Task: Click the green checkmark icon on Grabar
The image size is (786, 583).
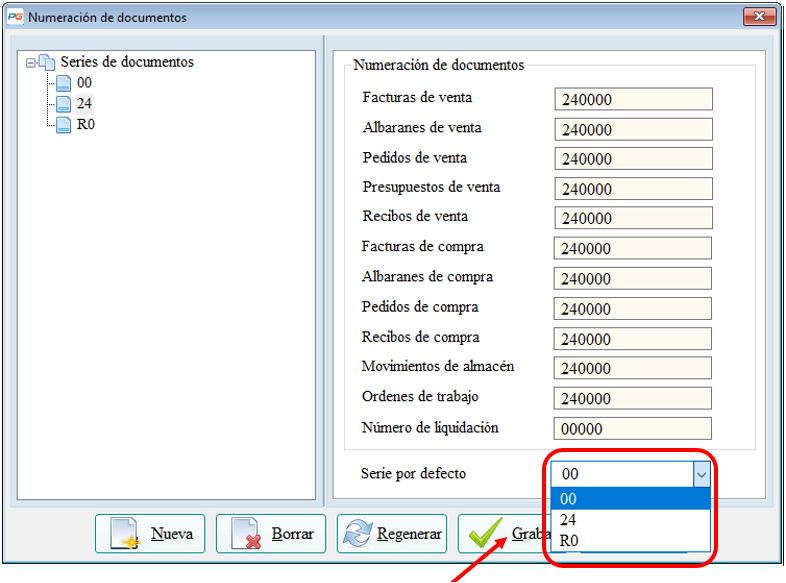Action: coord(486,532)
